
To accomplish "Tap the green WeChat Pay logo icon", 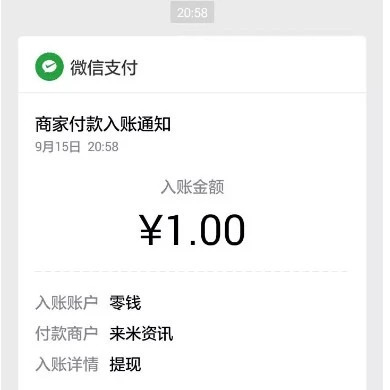I will coord(49,67).
